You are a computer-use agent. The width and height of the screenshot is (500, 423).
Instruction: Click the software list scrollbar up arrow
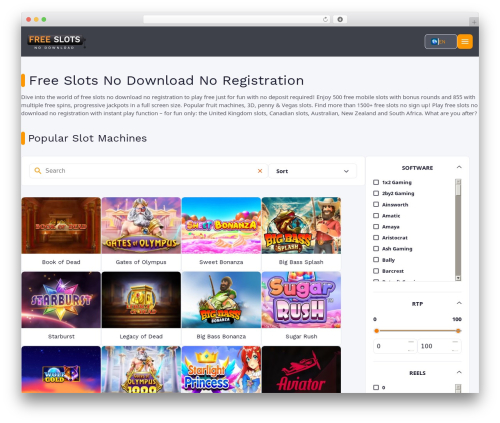458,182
